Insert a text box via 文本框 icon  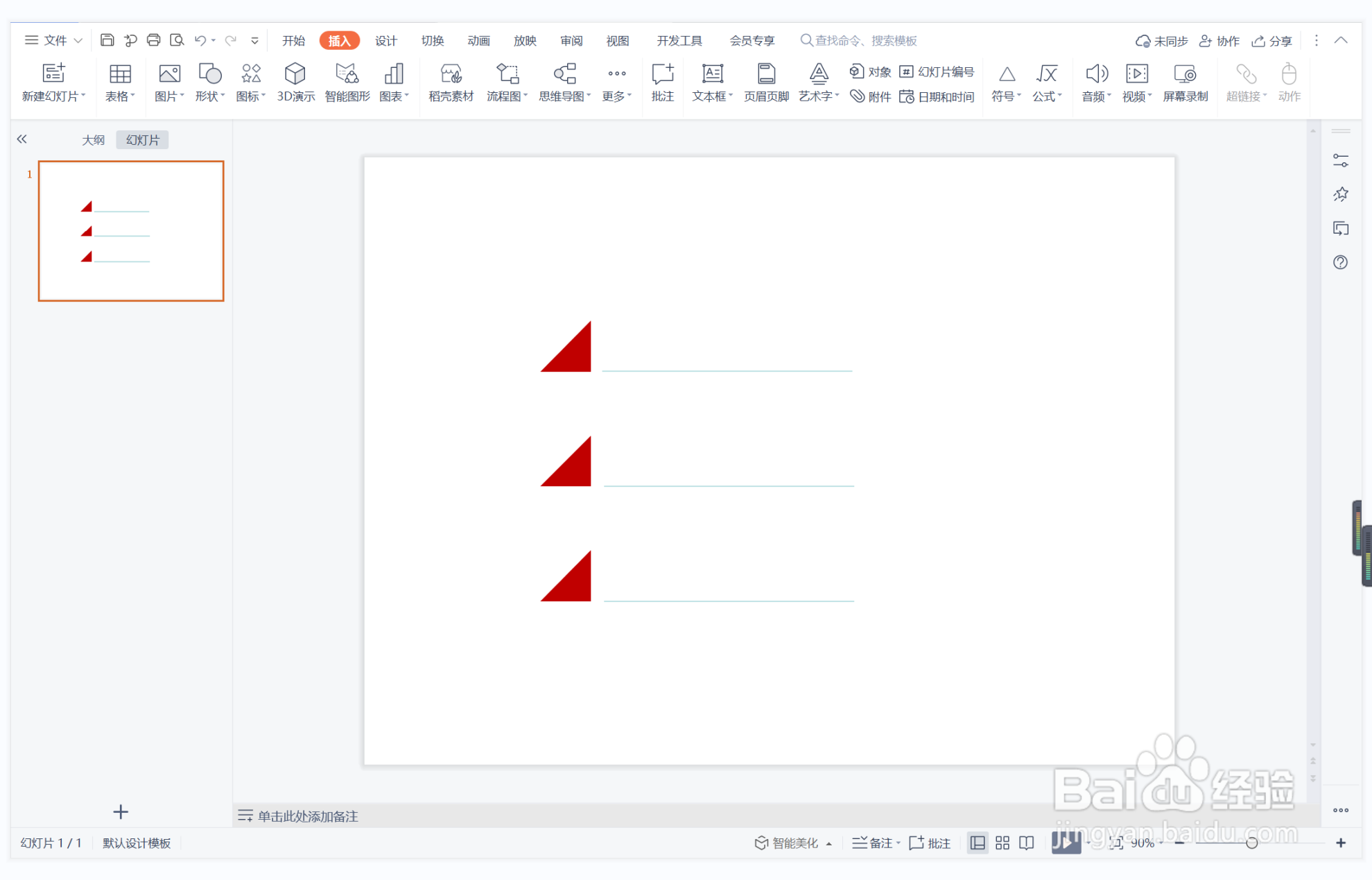[711, 74]
